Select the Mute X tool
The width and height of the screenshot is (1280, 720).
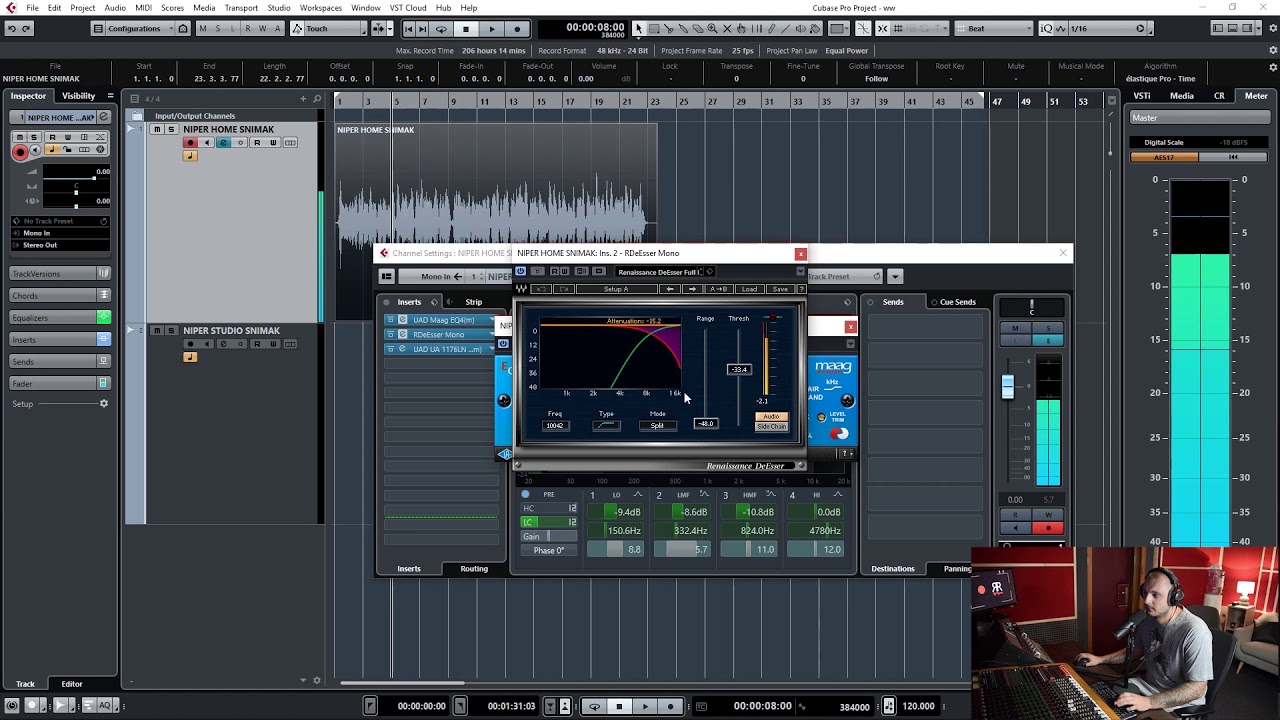tap(726, 28)
